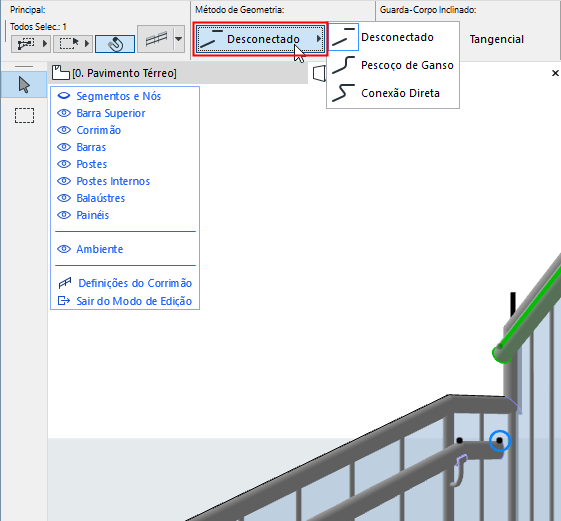The image size is (561, 521).
Task: Select the black node on lower handrail
Action: click(x=460, y=440)
